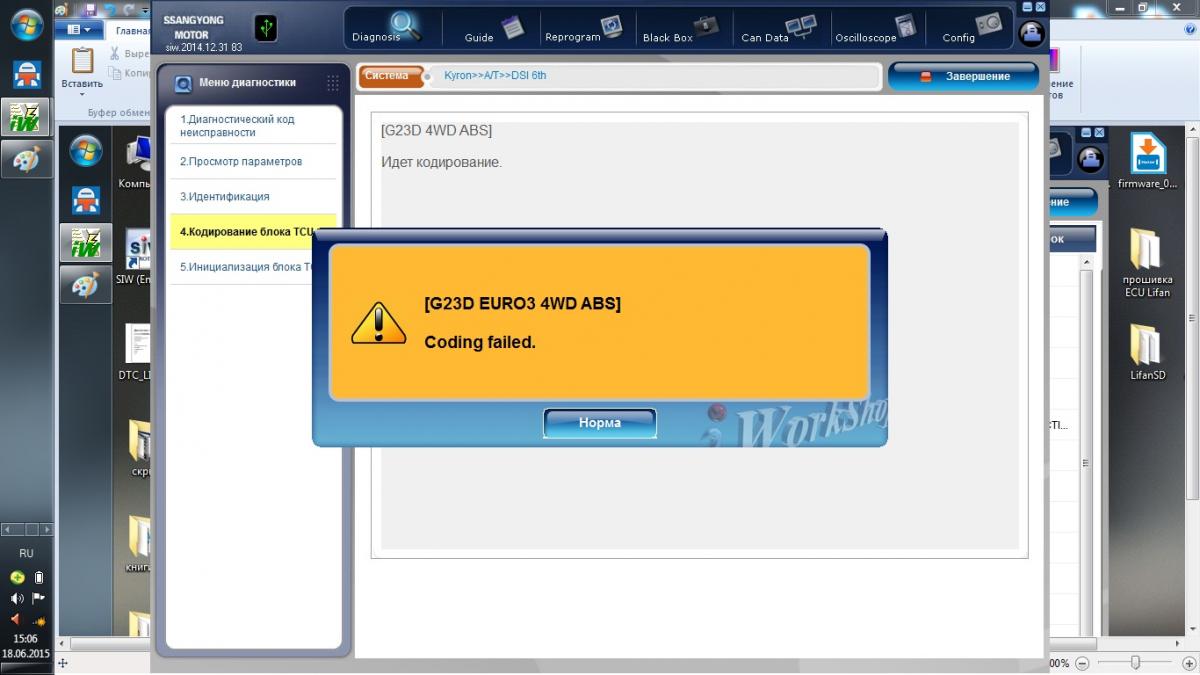Open the Can Data monitor
The height and width of the screenshot is (675, 1200).
778,28
